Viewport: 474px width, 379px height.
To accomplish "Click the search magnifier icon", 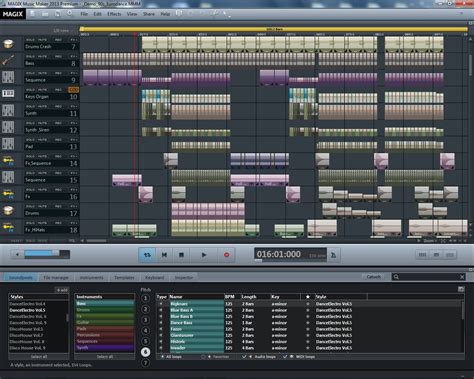I will pos(396,277).
